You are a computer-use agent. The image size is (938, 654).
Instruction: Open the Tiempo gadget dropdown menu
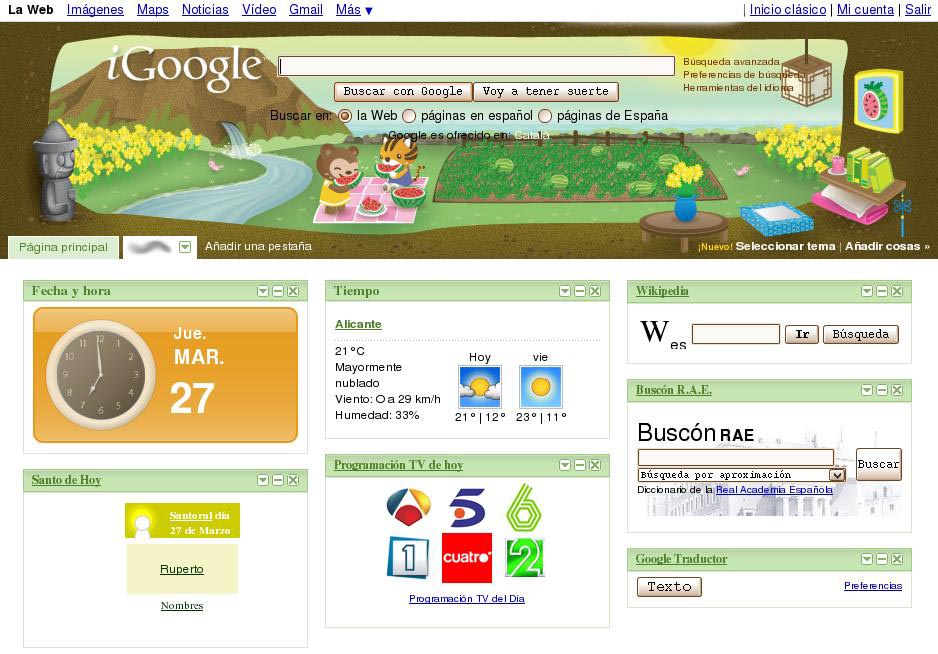tap(565, 291)
